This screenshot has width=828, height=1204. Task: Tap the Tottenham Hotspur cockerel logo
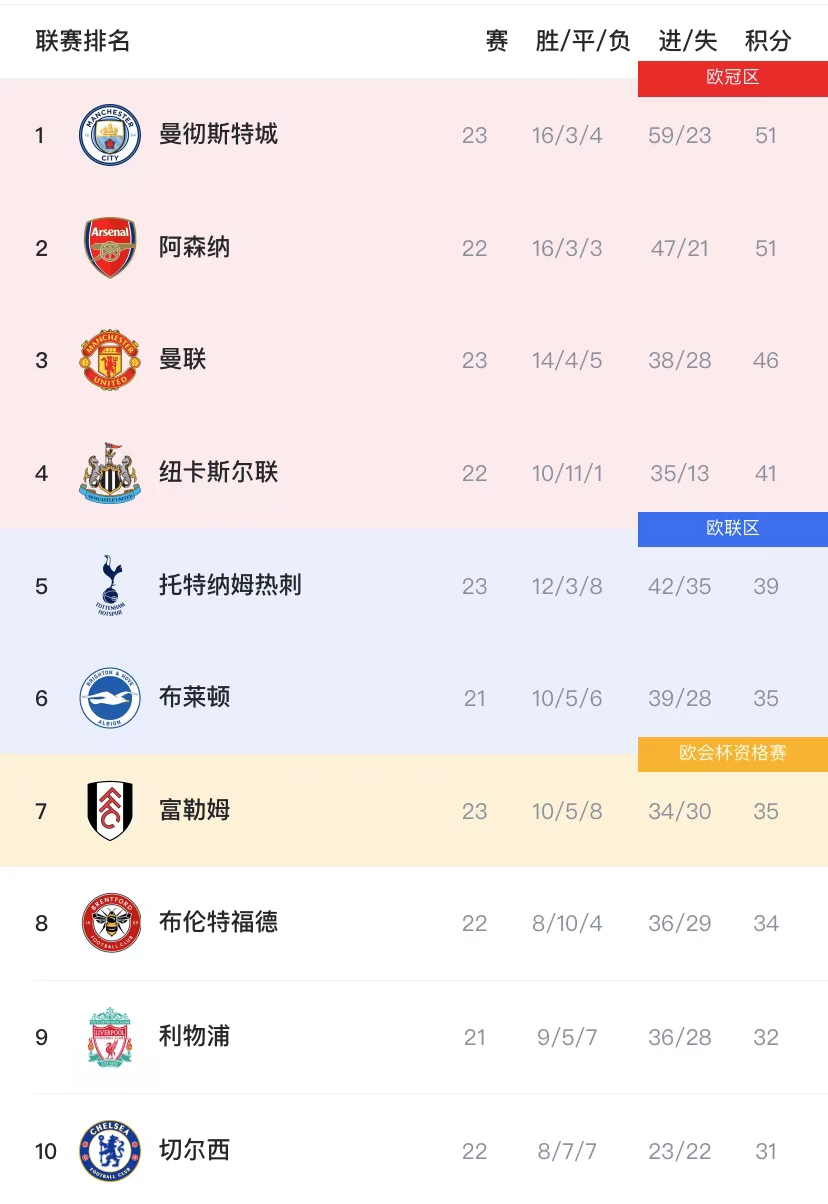(110, 586)
